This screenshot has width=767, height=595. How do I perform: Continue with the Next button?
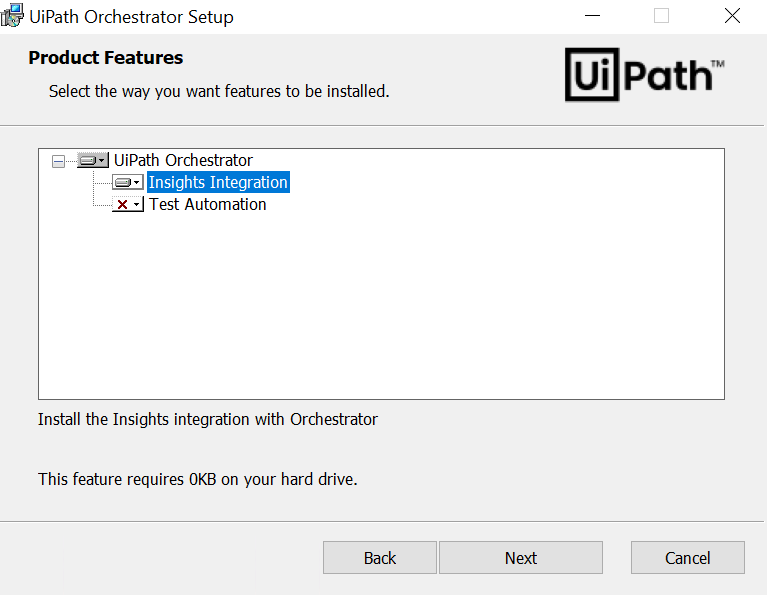tap(520, 557)
